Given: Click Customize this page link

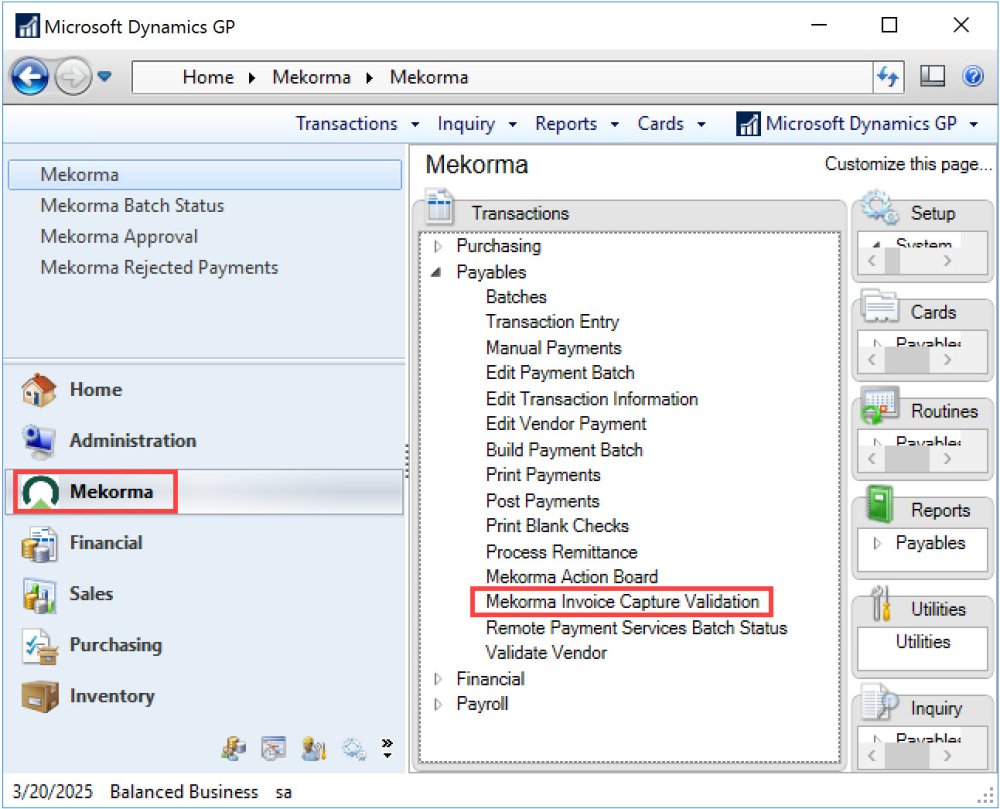Looking at the screenshot, I should tap(908, 164).
